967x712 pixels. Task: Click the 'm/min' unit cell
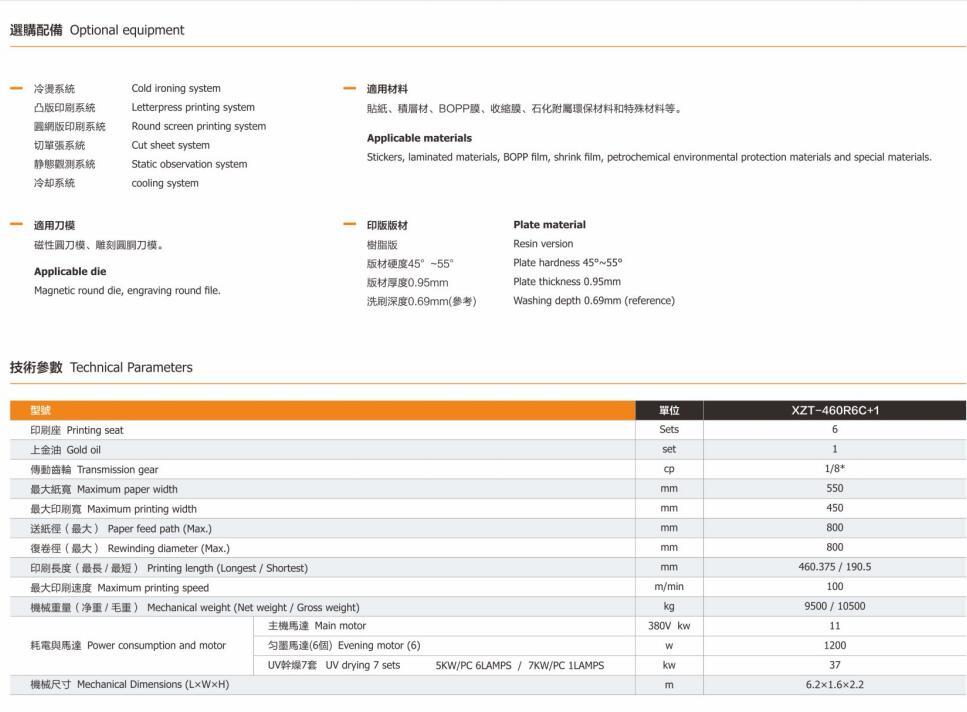coord(669,587)
